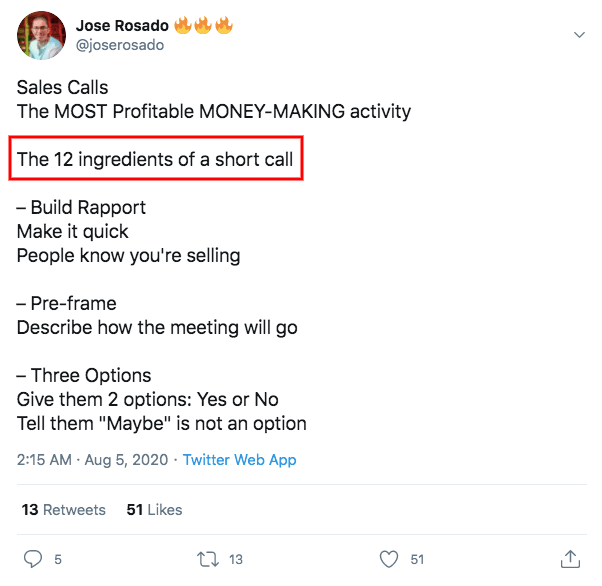
Task: Click the fire emojis after Jose Rosado
Action: (203, 24)
